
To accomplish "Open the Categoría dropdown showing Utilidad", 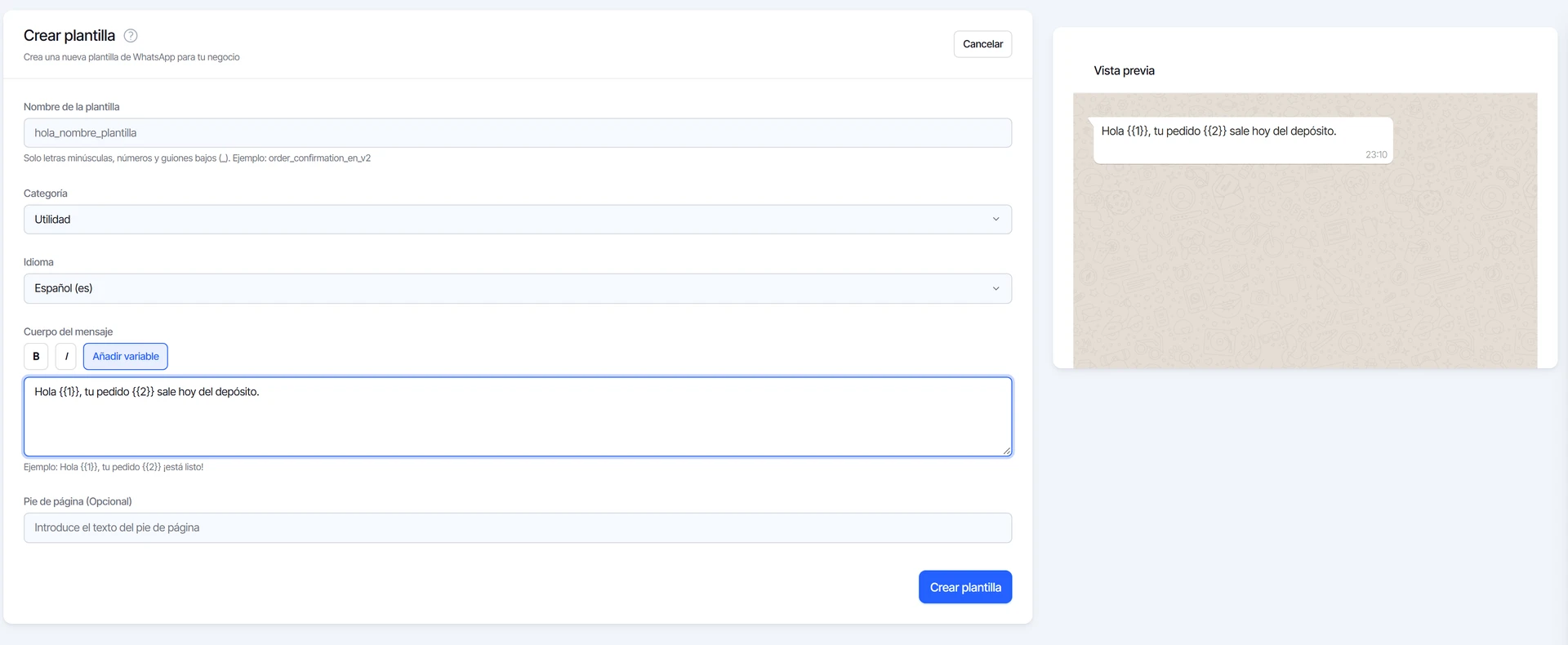I will click(x=518, y=220).
